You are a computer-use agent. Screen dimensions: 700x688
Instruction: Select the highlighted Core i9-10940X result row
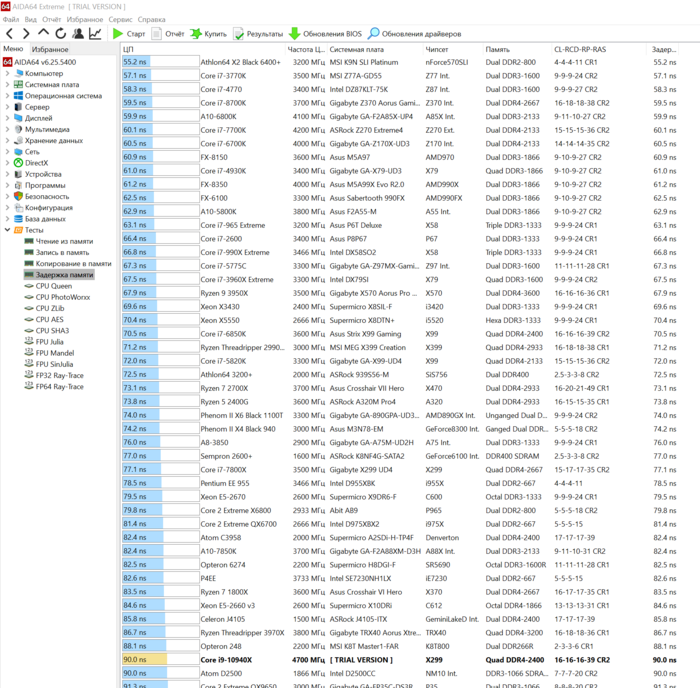click(x=400, y=659)
